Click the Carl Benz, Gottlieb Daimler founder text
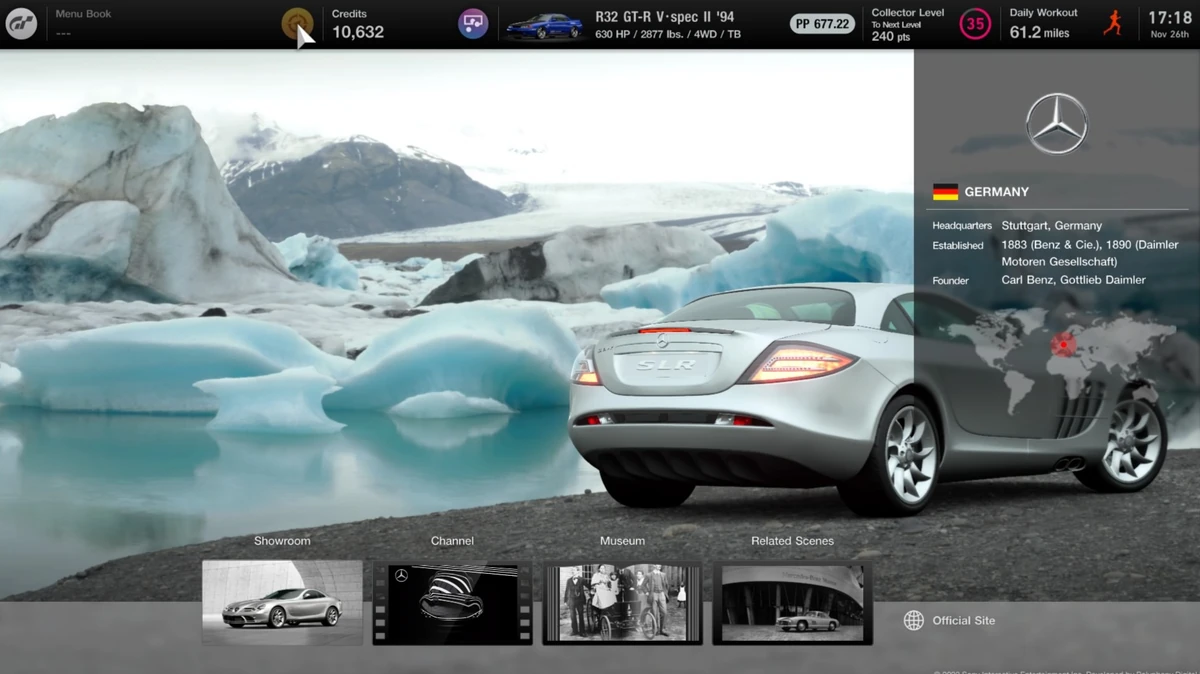This screenshot has height=674, width=1200. [x=1074, y=280]
